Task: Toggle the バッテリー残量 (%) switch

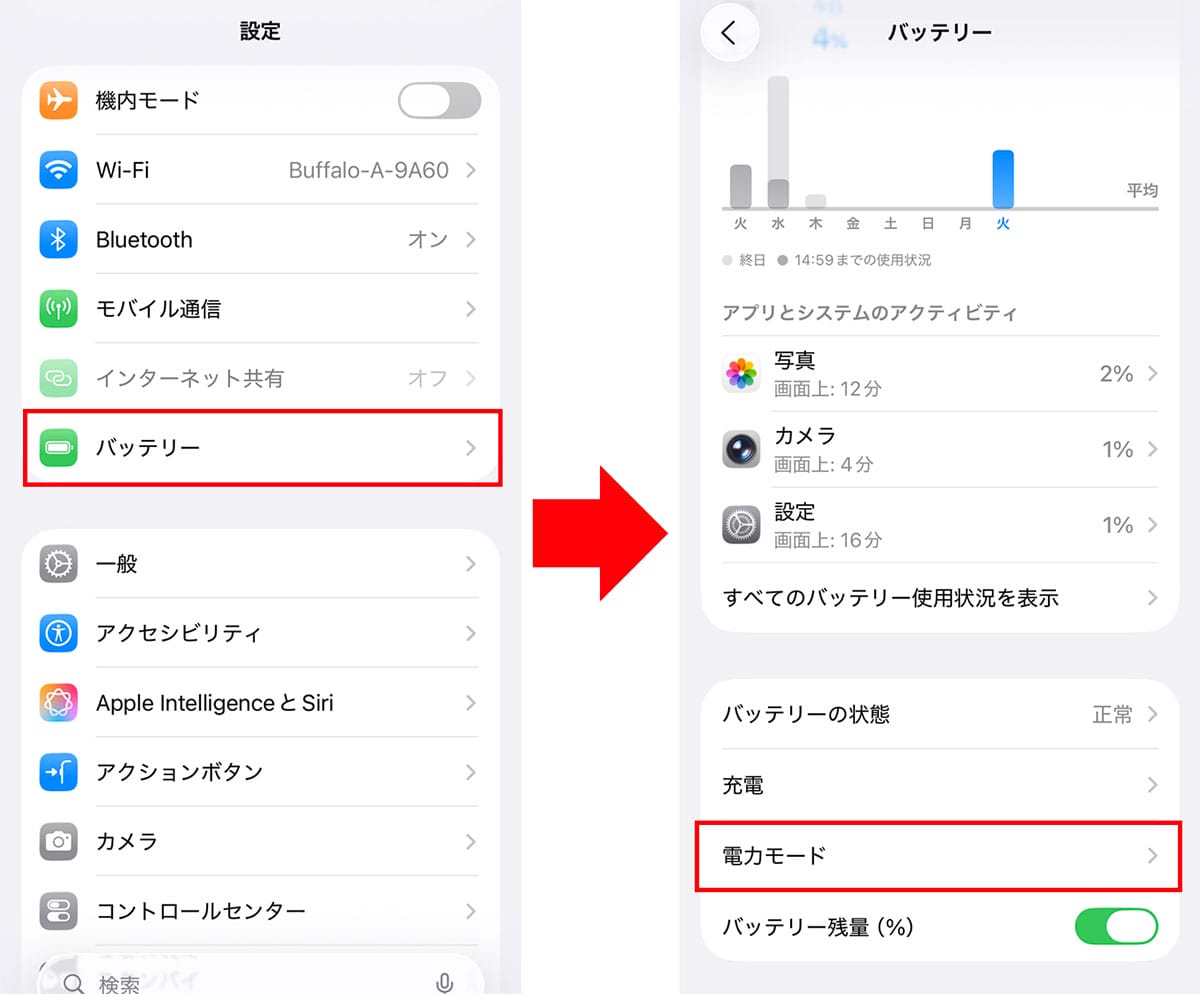Action: click(x=1116, y=927)
